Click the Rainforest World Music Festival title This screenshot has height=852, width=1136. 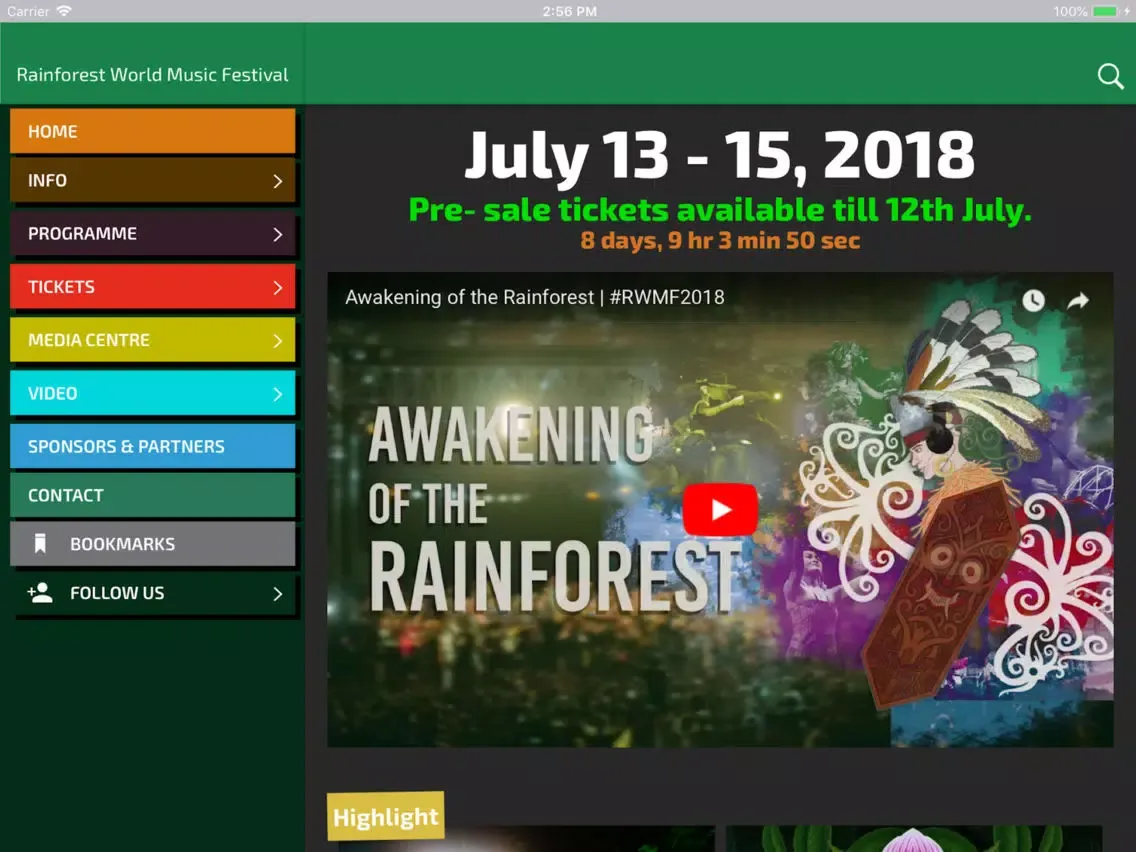(x=152, y=75)
